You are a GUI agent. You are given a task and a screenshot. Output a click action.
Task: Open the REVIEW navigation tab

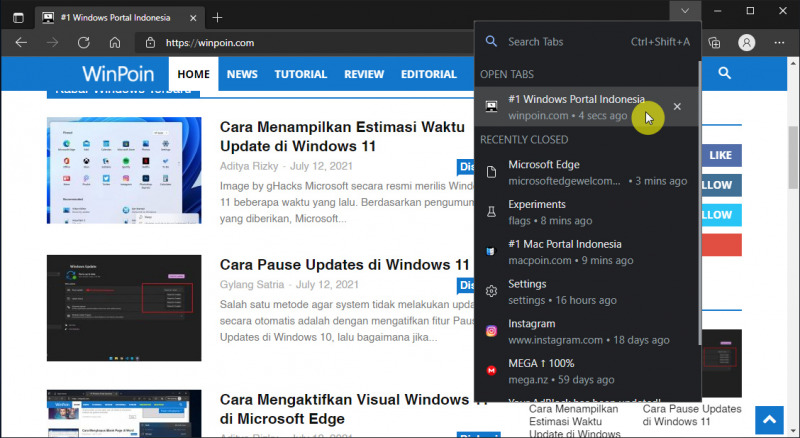[x=364, y=74]
